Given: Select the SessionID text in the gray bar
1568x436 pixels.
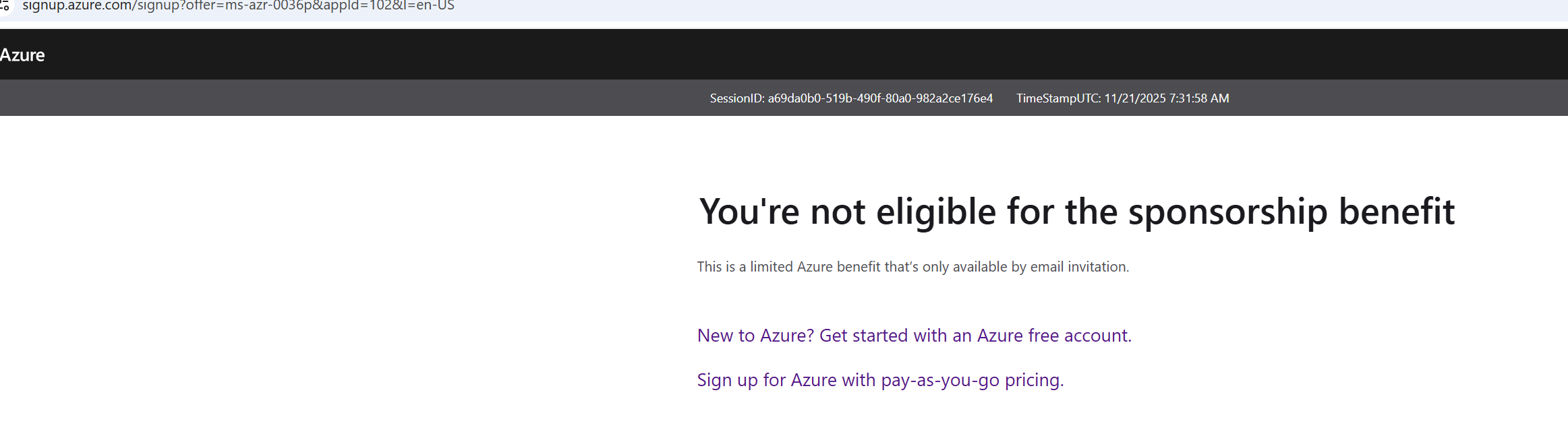Looking at the screenshot, I should (x=851, y=98).
